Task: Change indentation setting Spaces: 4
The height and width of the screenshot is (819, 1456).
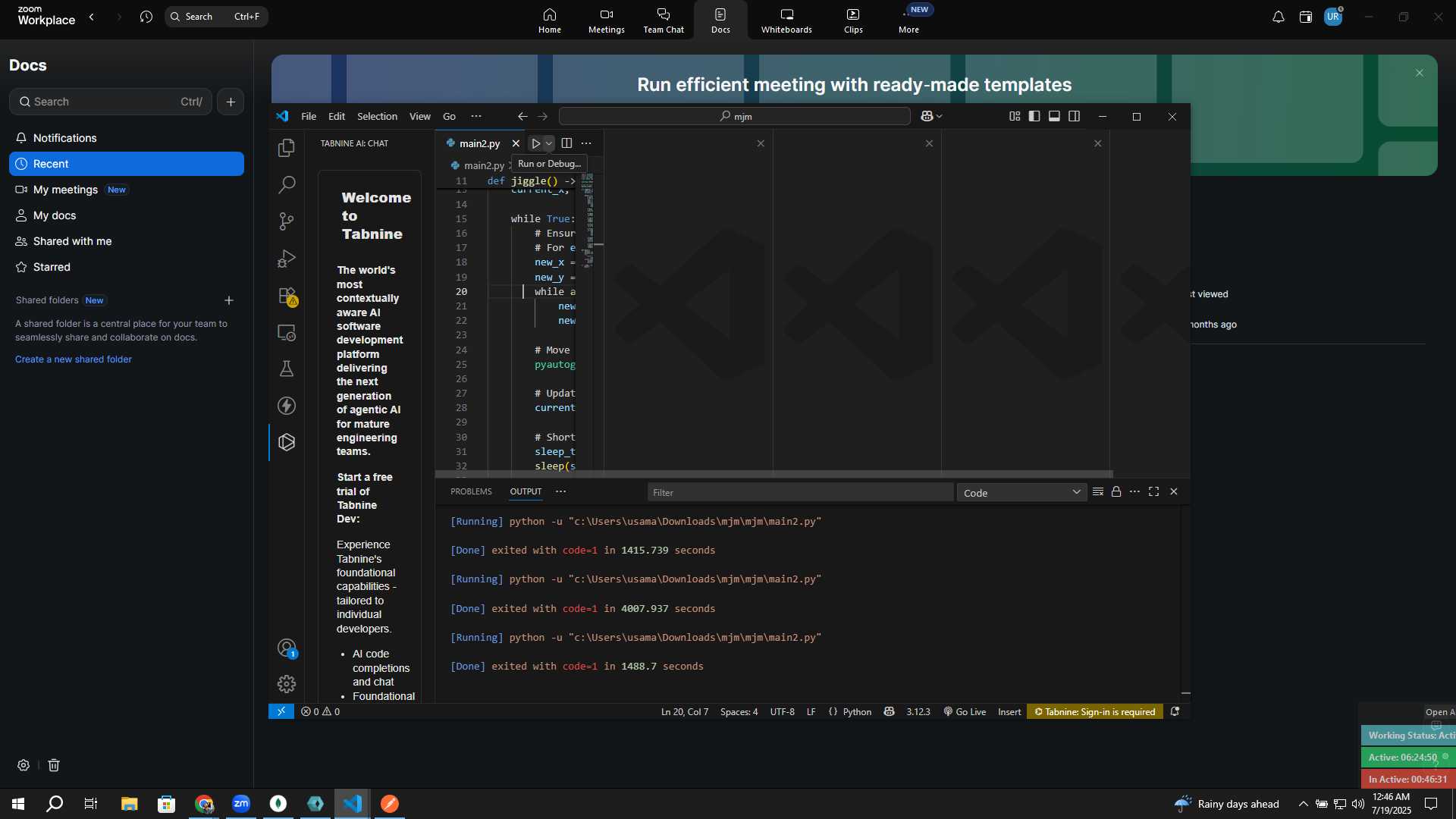Action: (739, 711)
